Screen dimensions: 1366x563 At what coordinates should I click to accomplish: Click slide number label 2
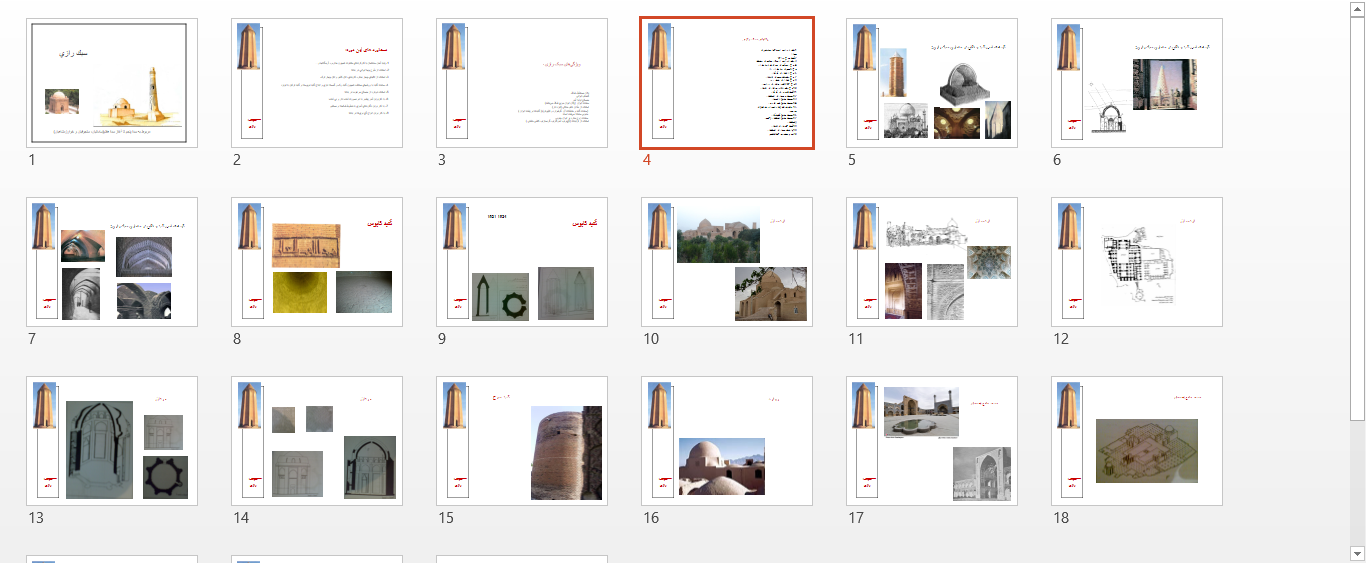pyautogui.click(x=237, y=160)
